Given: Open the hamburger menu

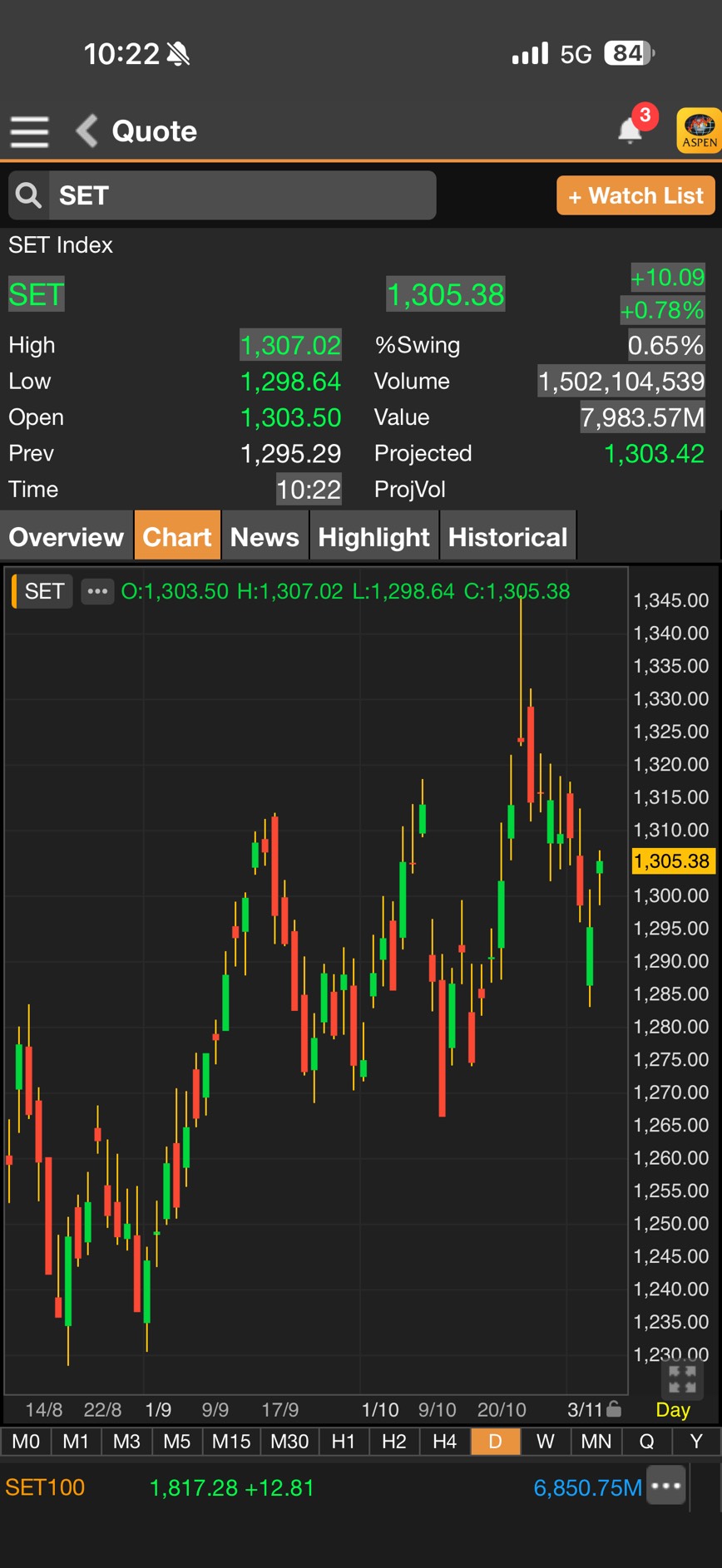Looking at the screenshot, I should pos(30,131).
